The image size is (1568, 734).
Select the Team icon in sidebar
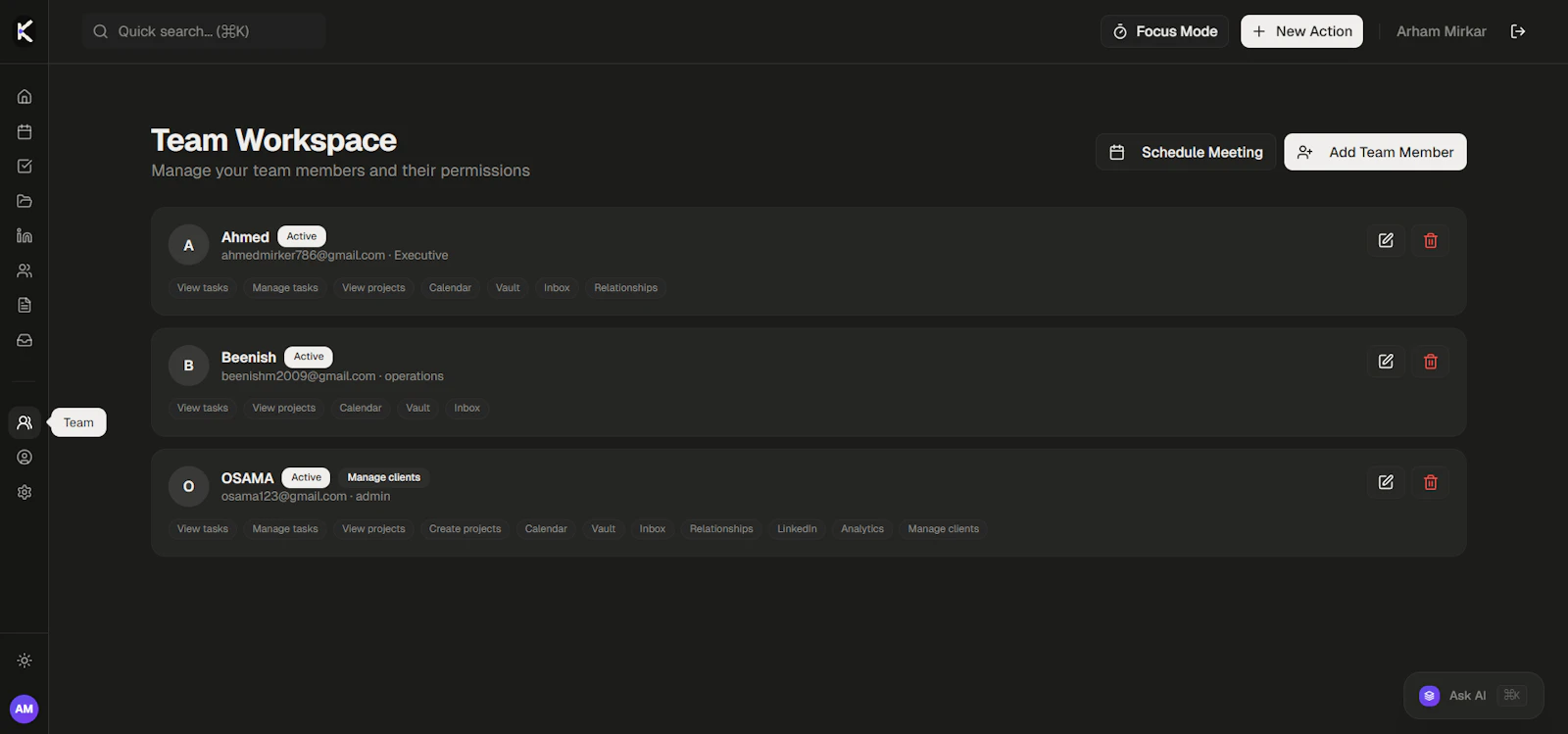tap(24, 422)
